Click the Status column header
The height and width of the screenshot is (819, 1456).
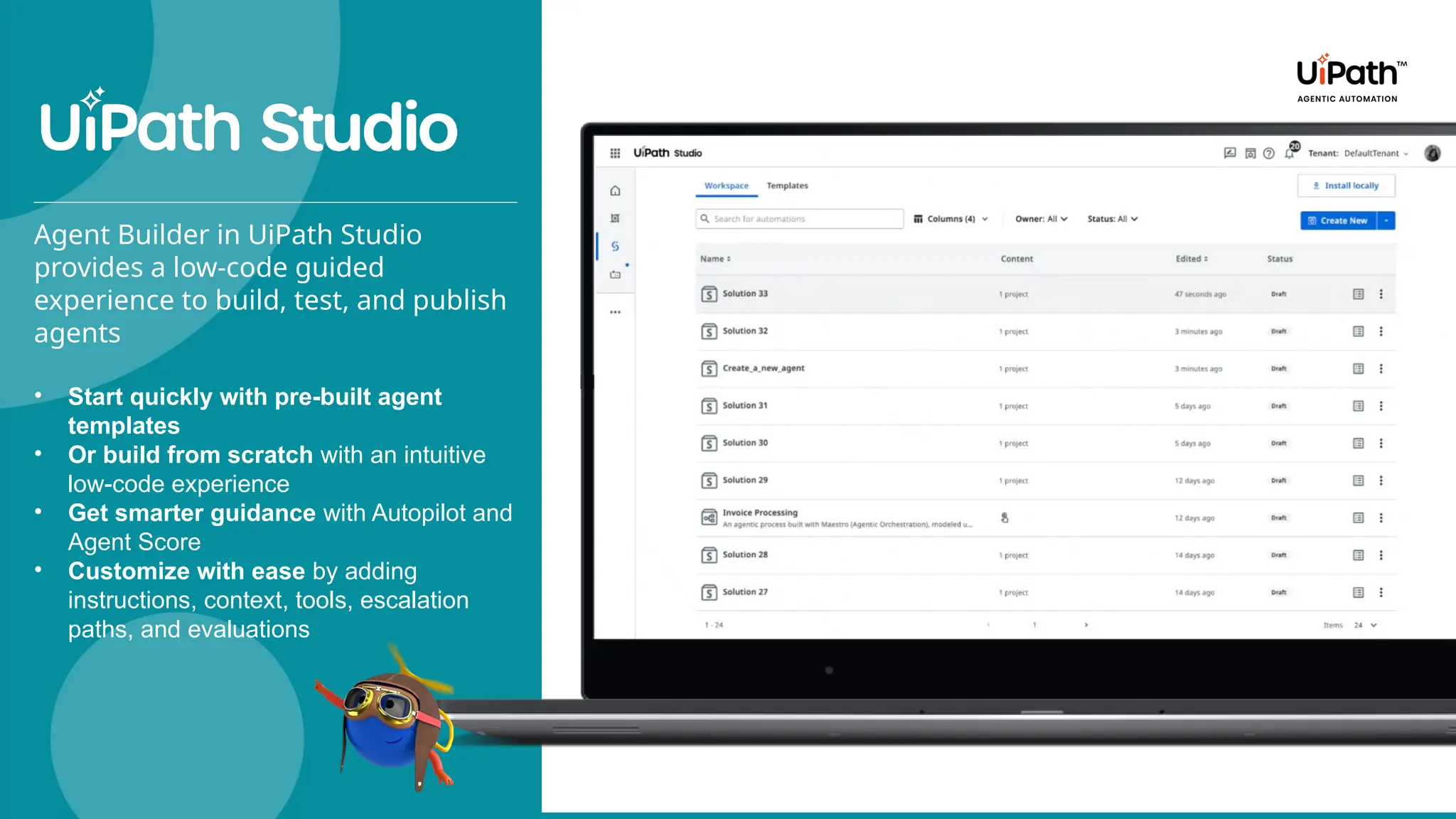[1280, 259]
